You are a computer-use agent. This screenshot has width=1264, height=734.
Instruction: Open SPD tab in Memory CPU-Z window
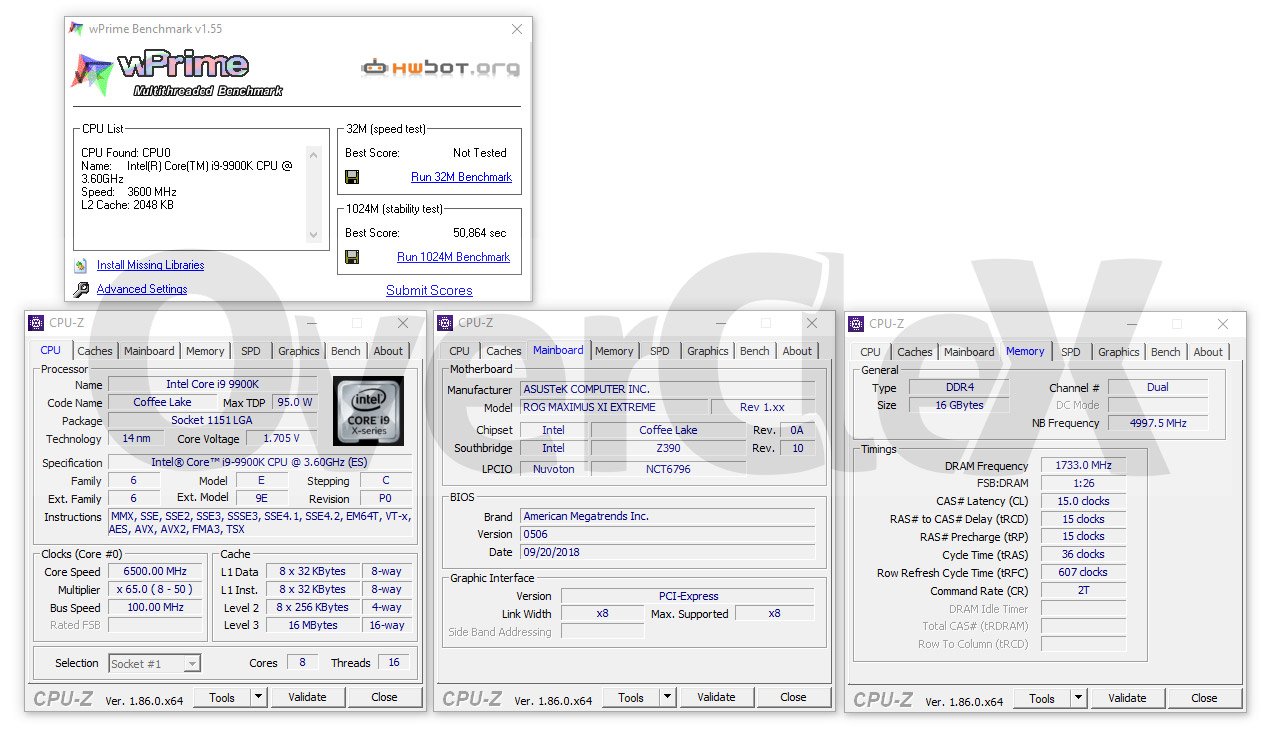[1071, 352]
